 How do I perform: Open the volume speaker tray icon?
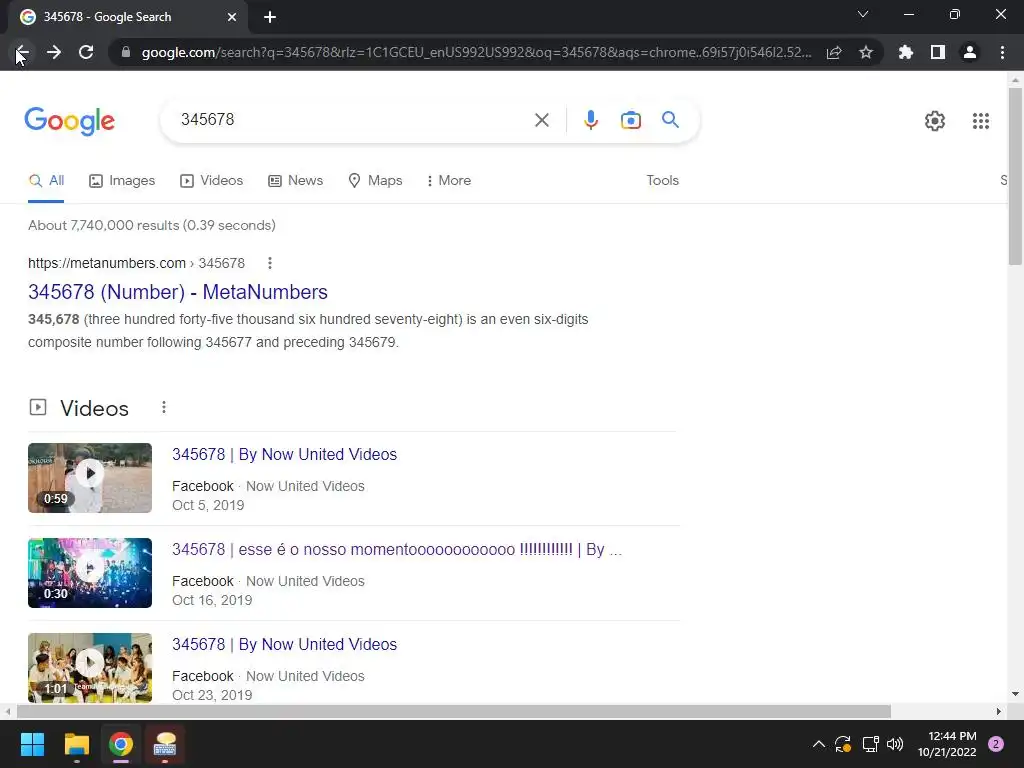895,744
